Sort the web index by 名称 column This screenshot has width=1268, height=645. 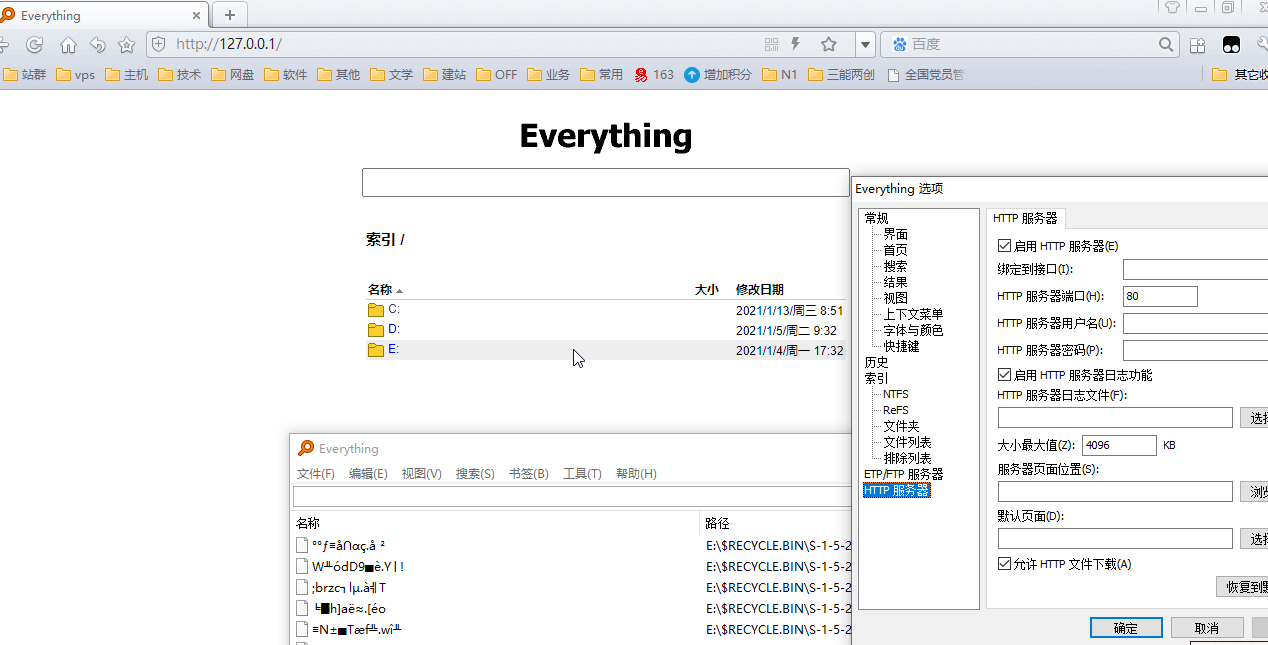click(380, 290)
